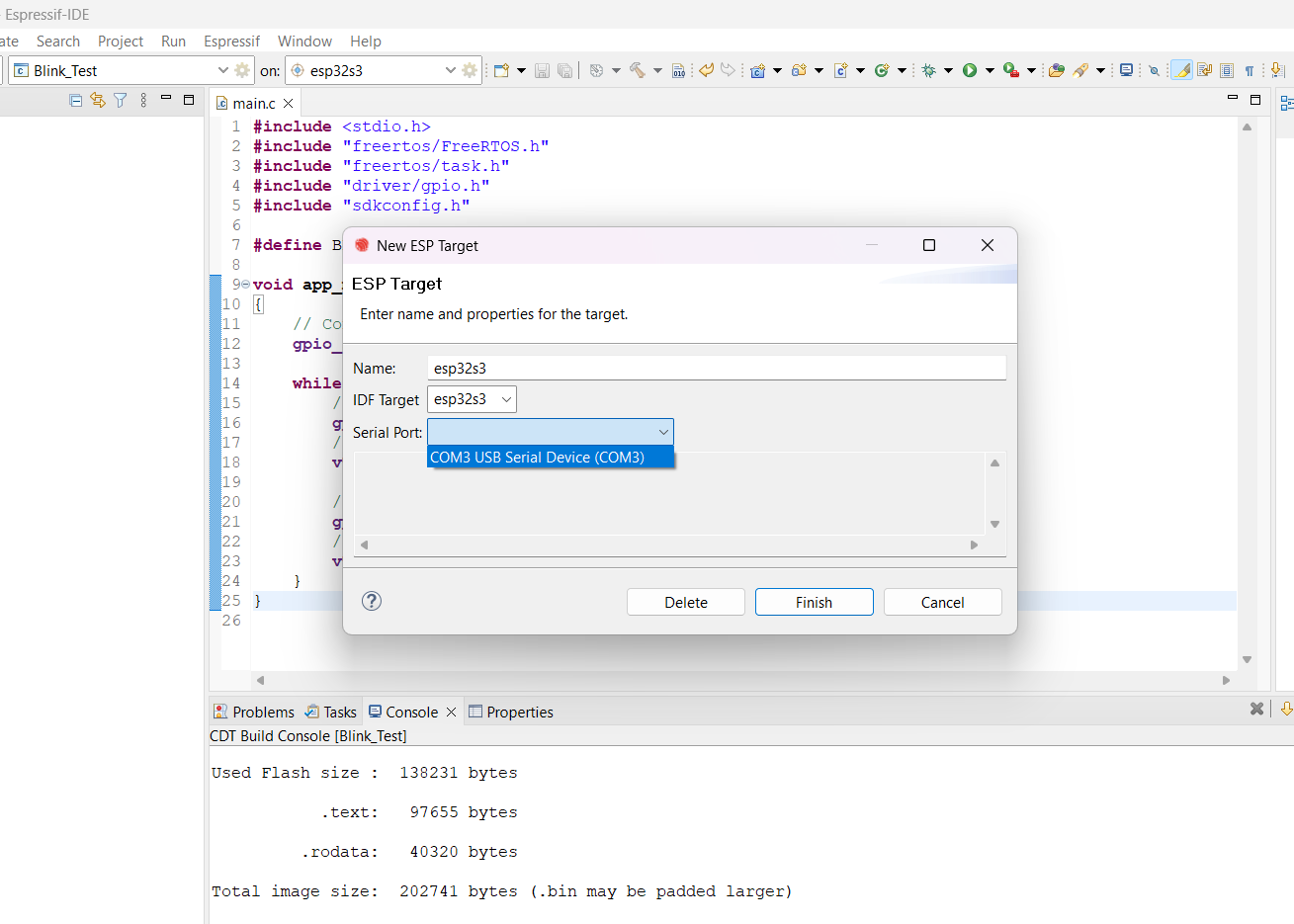1294x924 pixels.
Task: Click dialog list horizontal scrollbar right arrow
Action: pos(974,545)
